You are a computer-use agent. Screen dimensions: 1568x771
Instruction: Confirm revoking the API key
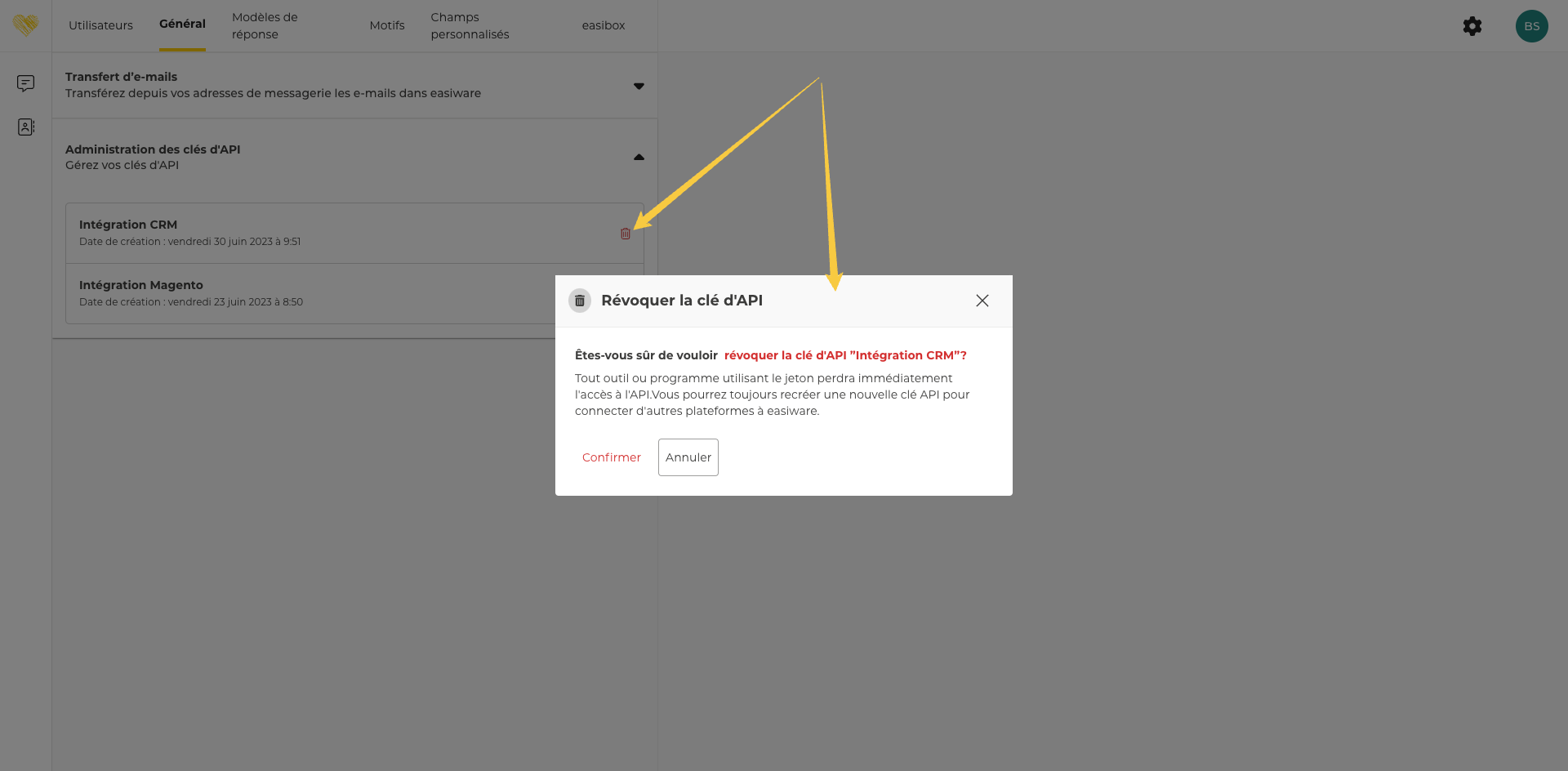(611, 457)
